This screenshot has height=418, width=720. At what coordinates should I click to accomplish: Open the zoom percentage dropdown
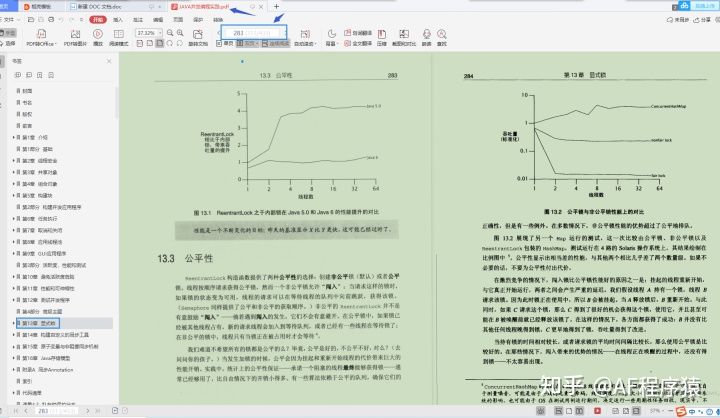[x=160, y=33]
